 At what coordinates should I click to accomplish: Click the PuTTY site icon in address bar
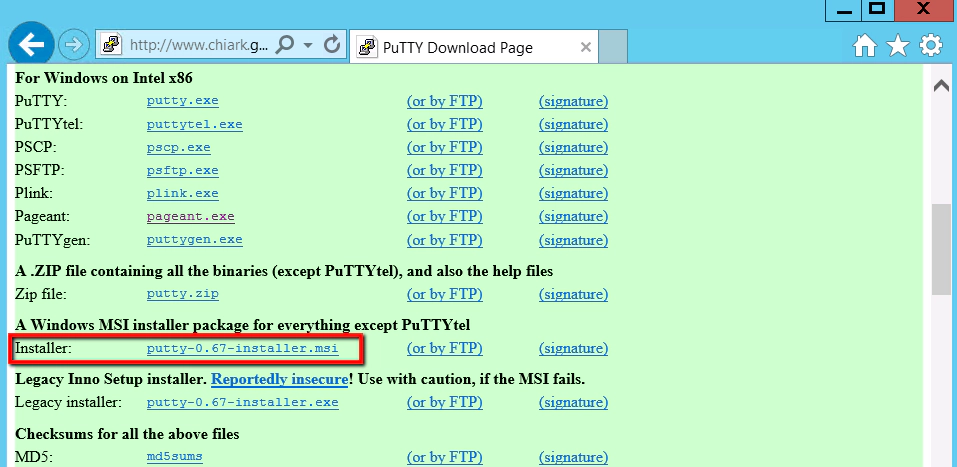point(112,45)
